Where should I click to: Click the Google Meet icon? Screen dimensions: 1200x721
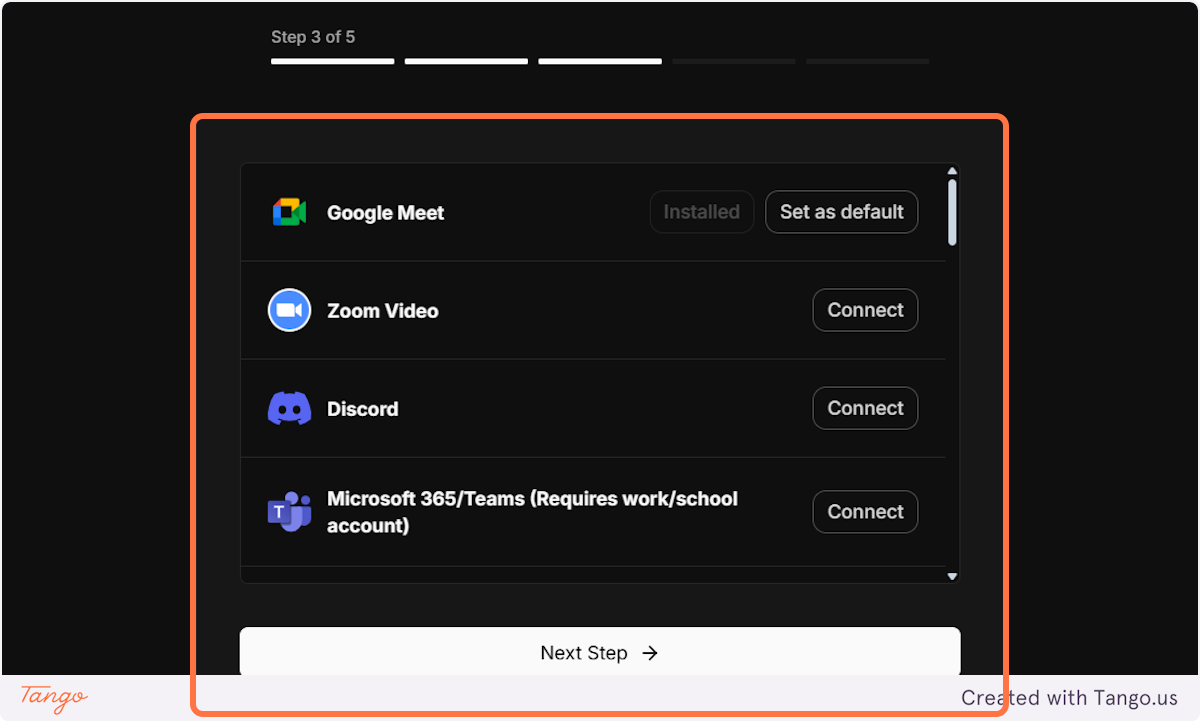click(289, 212)
